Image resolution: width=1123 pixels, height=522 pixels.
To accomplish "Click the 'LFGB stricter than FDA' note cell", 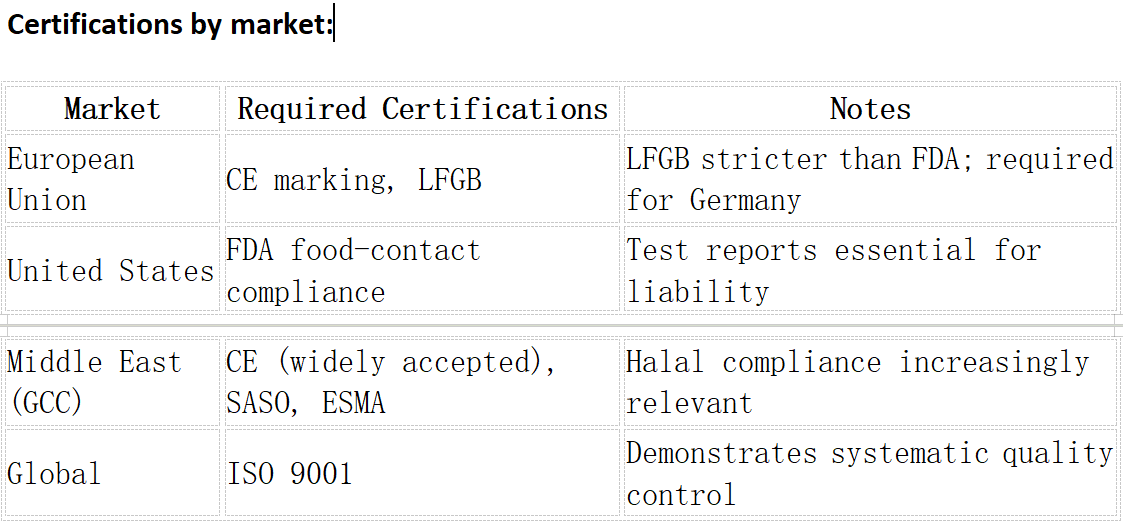I will pyautogui.click(x=869, y=179).
